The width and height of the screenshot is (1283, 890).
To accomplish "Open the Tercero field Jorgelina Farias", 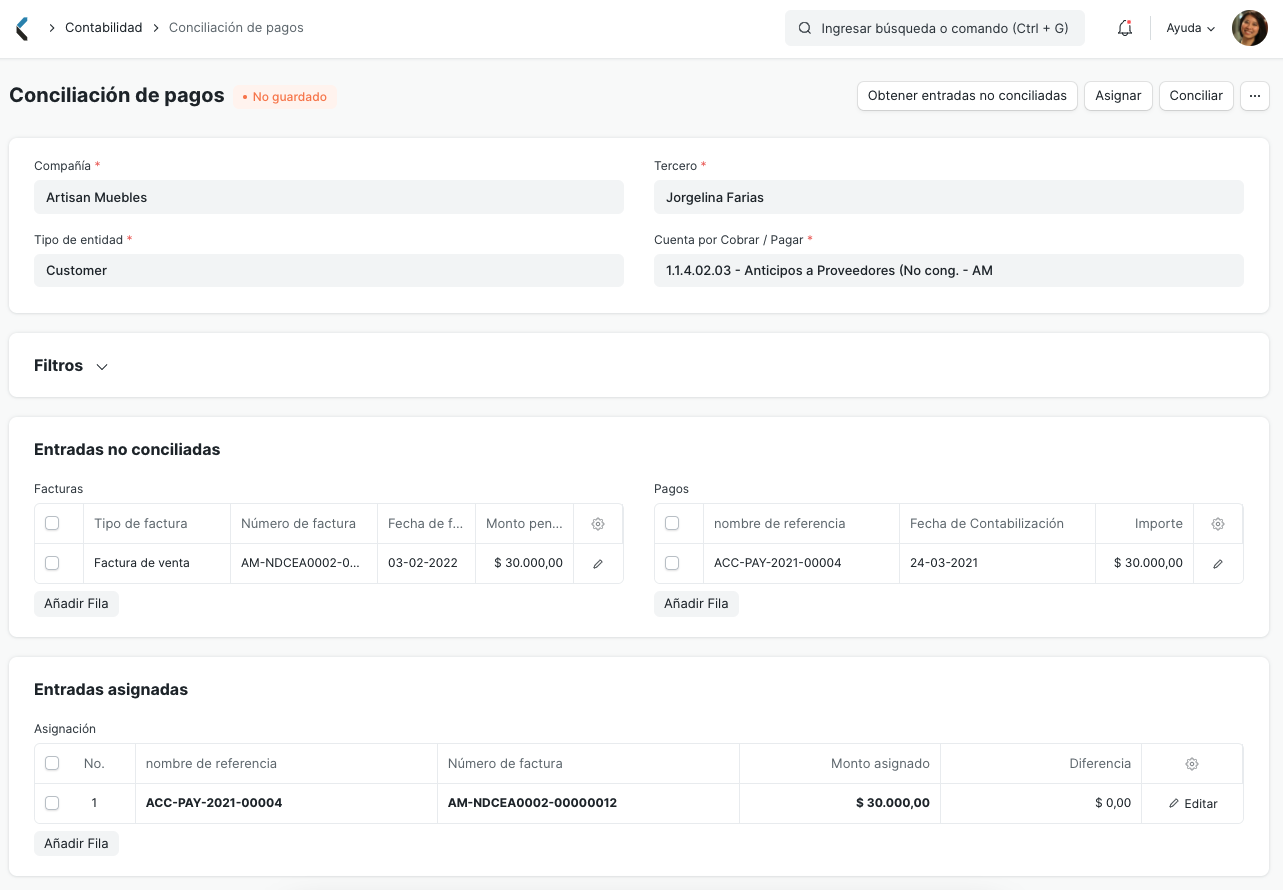I will point(949,197).
